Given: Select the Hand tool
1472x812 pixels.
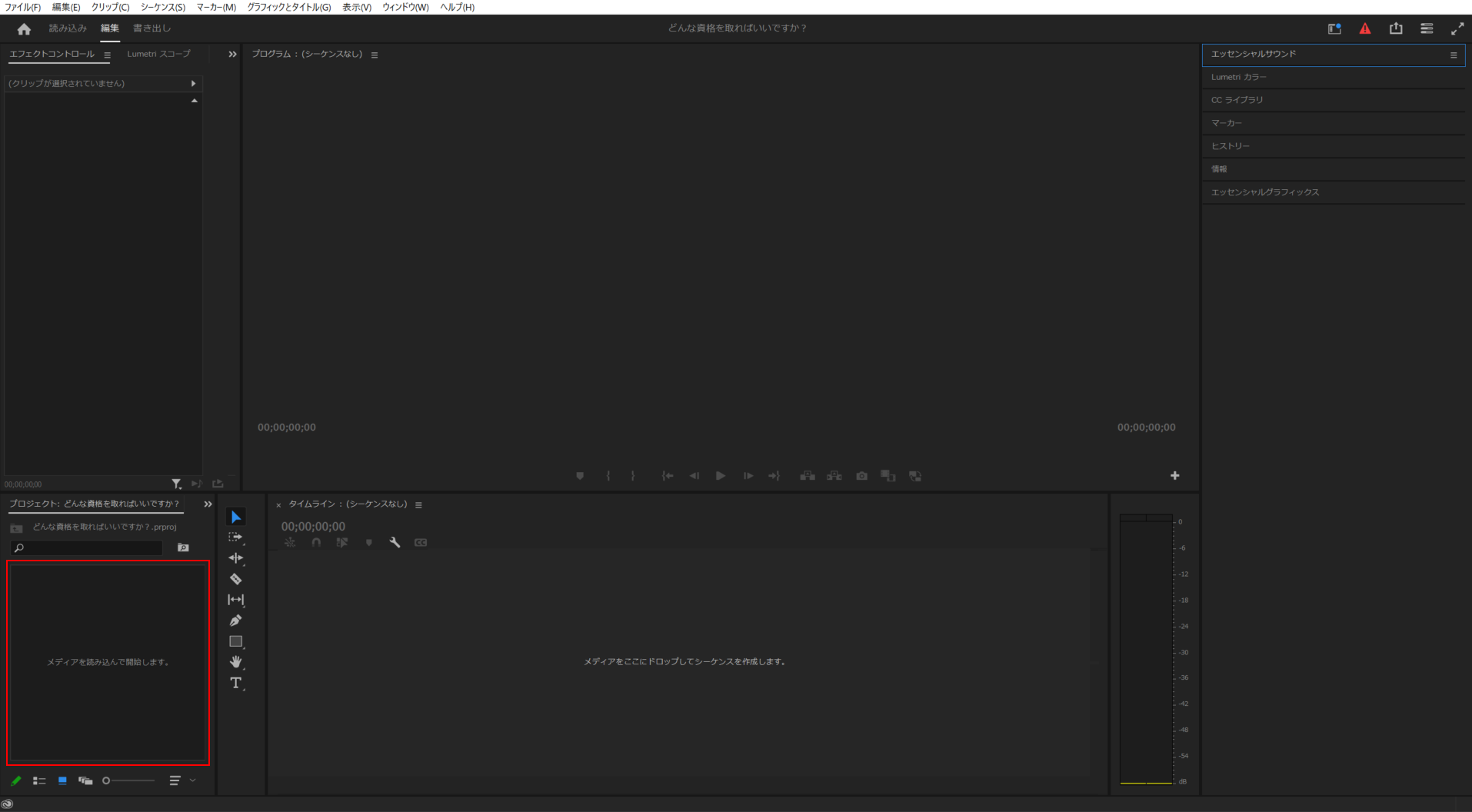Looking at the screenshot, I should [x=236, y=662].
